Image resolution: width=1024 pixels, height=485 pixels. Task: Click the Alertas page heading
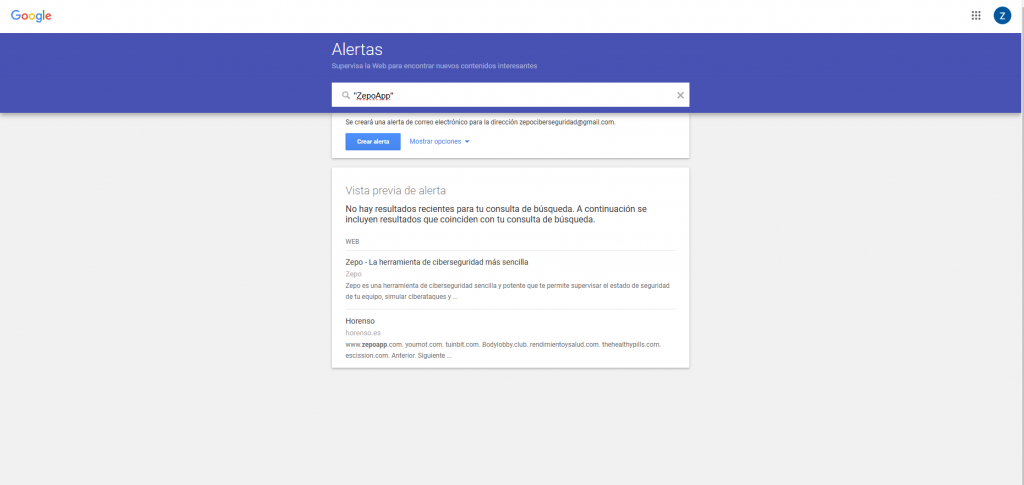pyautogui.click(x=357, y=49)
